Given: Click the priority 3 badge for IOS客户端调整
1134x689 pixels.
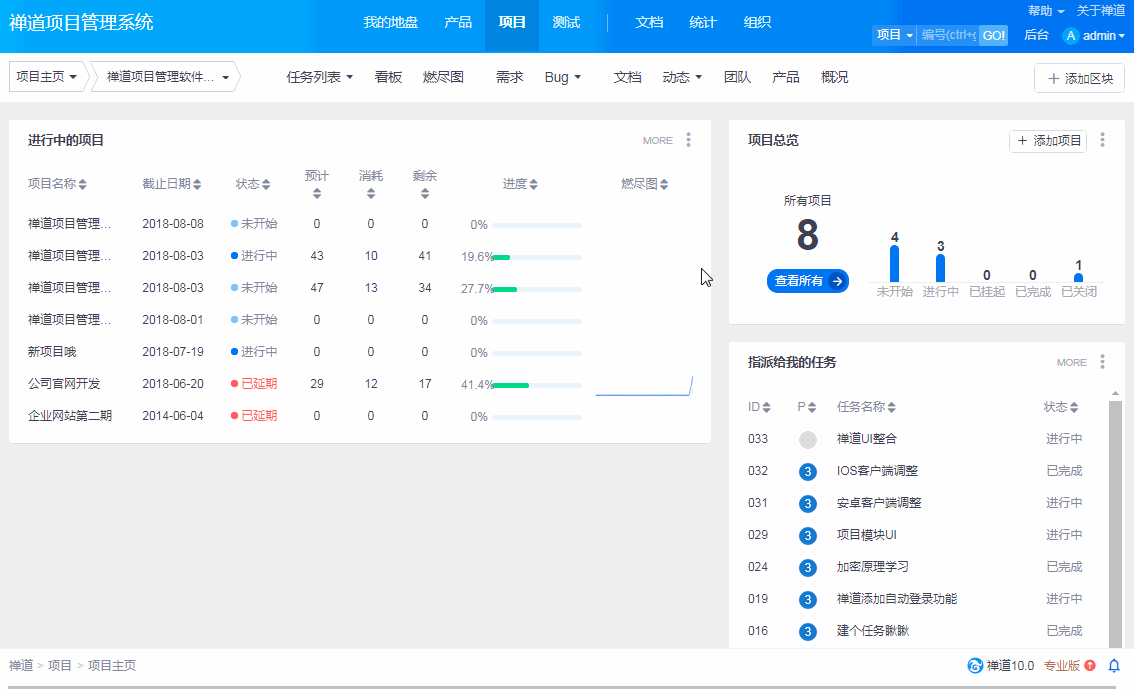Looking at the screenshot, I should [808, 471].
